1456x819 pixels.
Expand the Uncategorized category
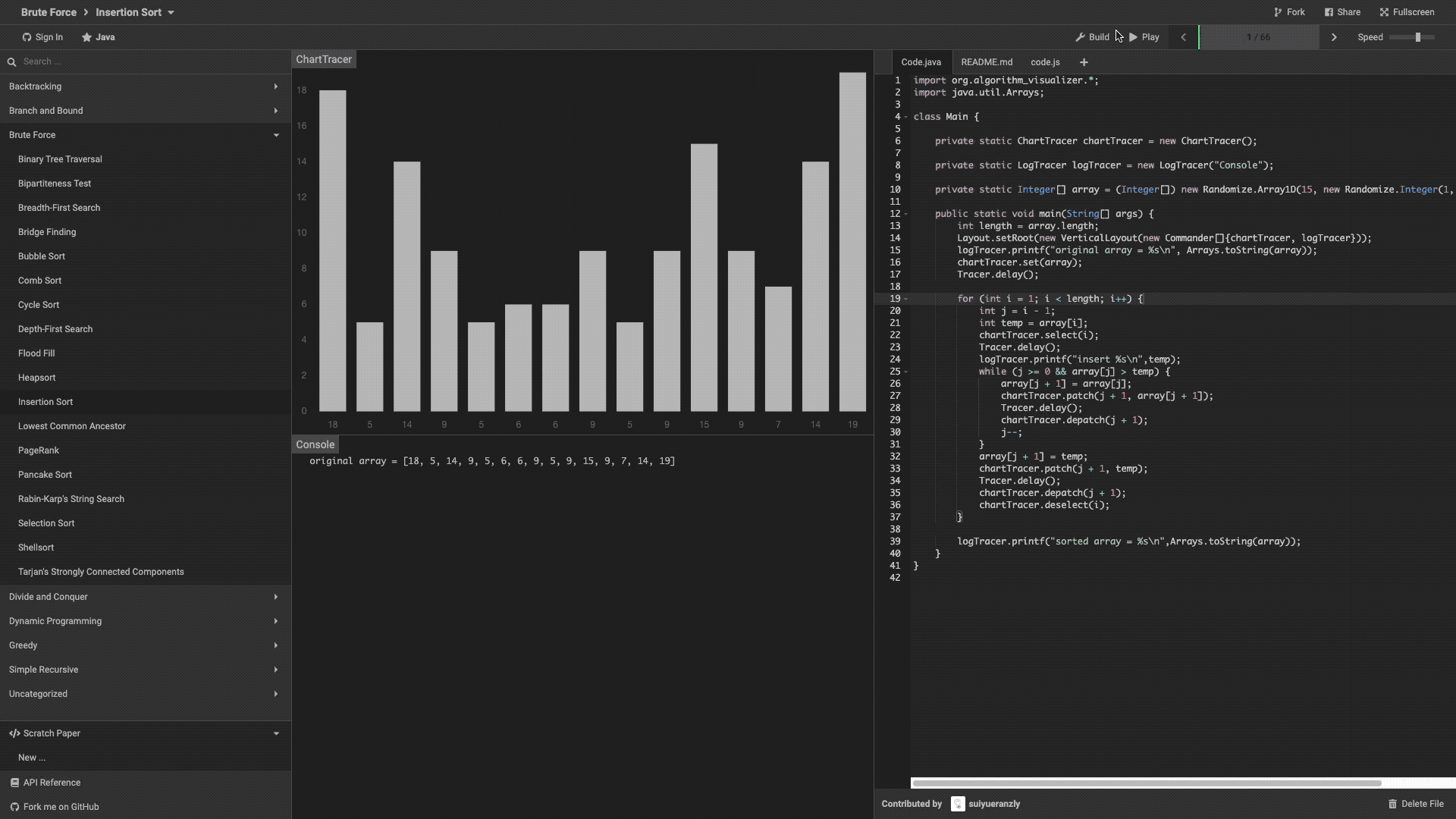click(146, 694)
